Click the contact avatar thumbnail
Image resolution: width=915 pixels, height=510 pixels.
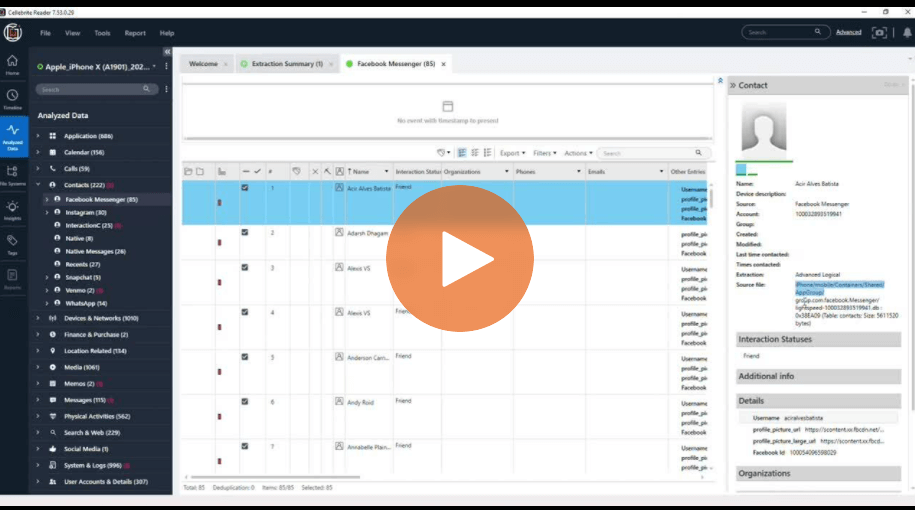763,127
